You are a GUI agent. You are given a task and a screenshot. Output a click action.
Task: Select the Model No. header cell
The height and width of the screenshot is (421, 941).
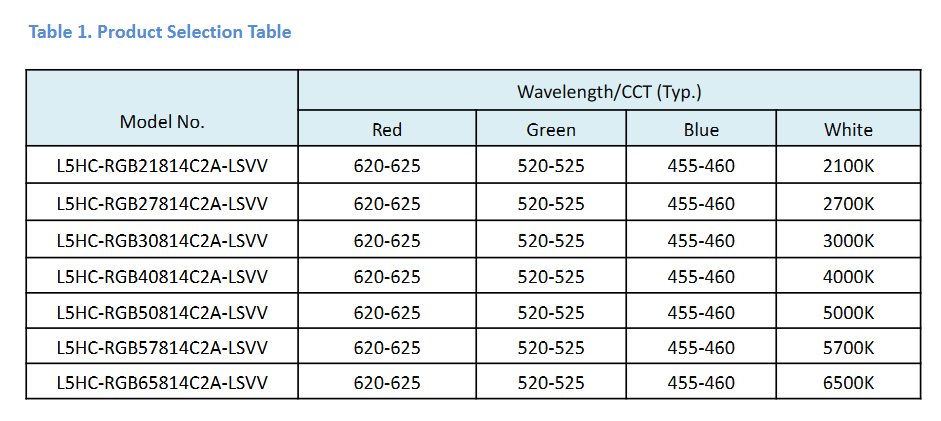(162, 122)
